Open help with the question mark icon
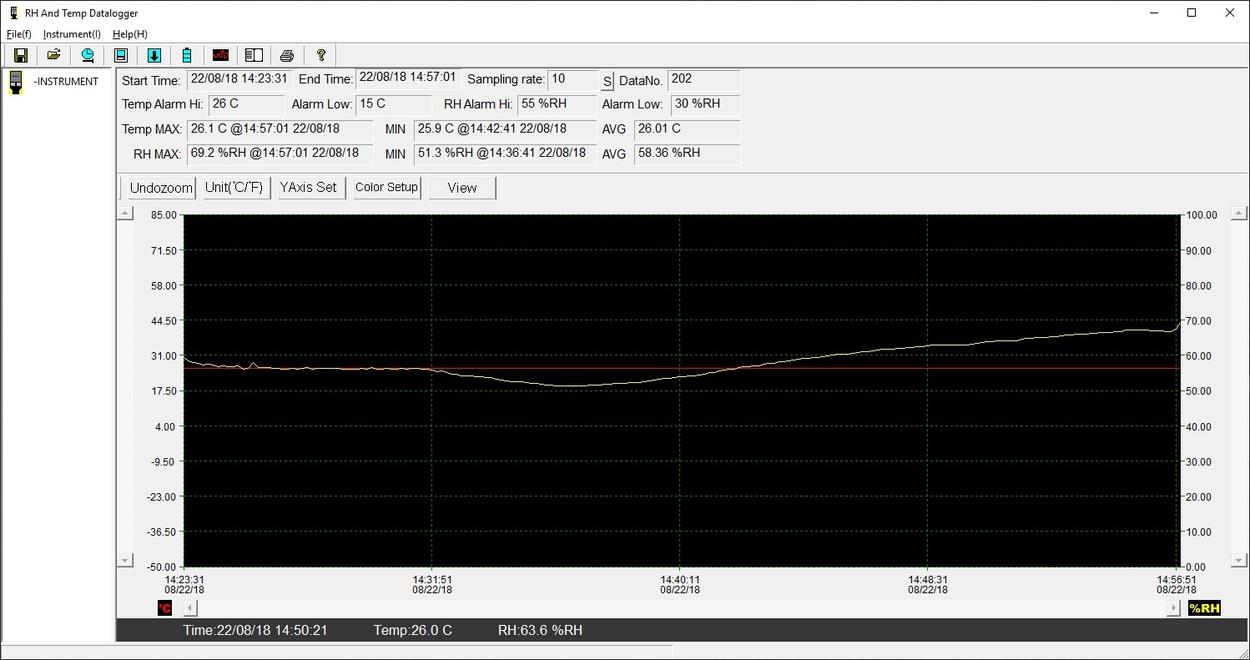Screen dimensions: 1250x660 tap(321, 55)
